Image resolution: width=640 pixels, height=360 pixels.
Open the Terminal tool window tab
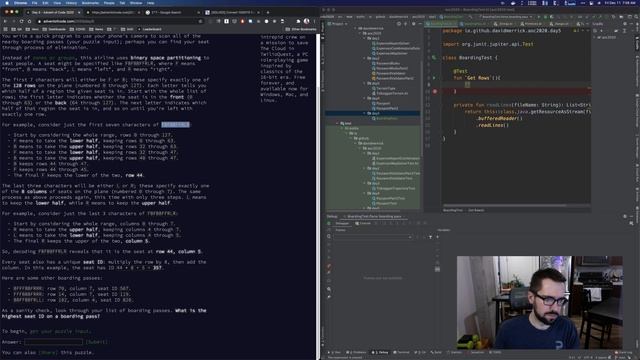[402, 352]
